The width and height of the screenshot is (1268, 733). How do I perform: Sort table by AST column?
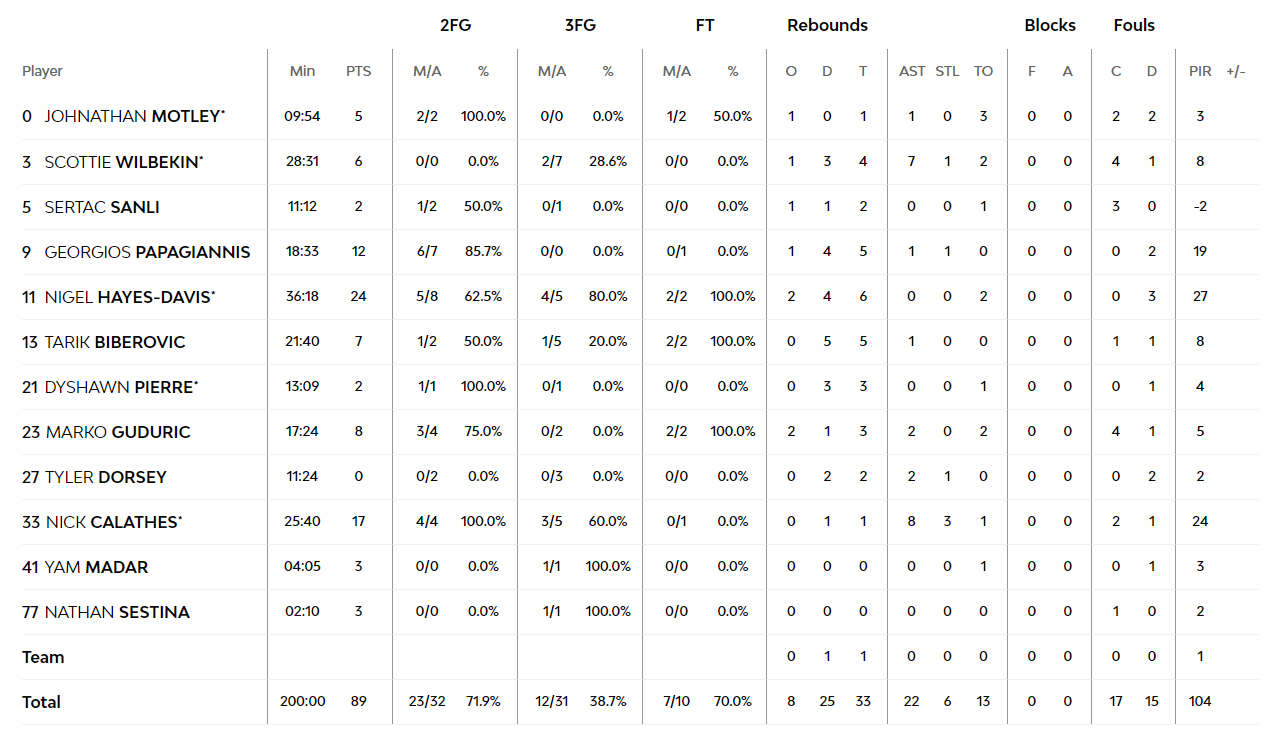click(x=912, y=71)
